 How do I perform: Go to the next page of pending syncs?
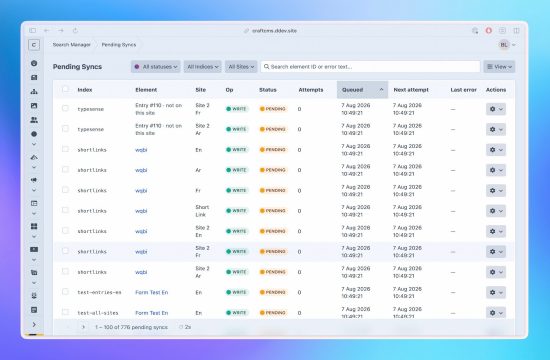click(x=83, y=327)
